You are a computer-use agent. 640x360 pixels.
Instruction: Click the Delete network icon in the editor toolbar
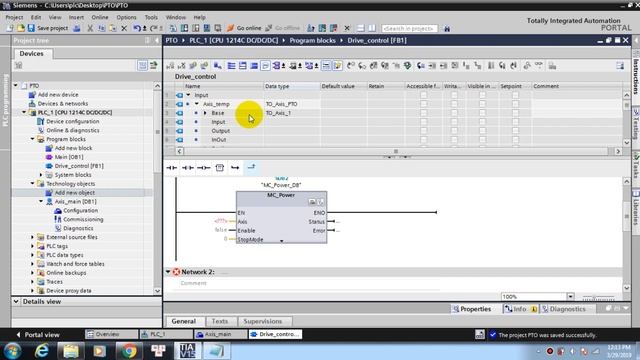182,66
